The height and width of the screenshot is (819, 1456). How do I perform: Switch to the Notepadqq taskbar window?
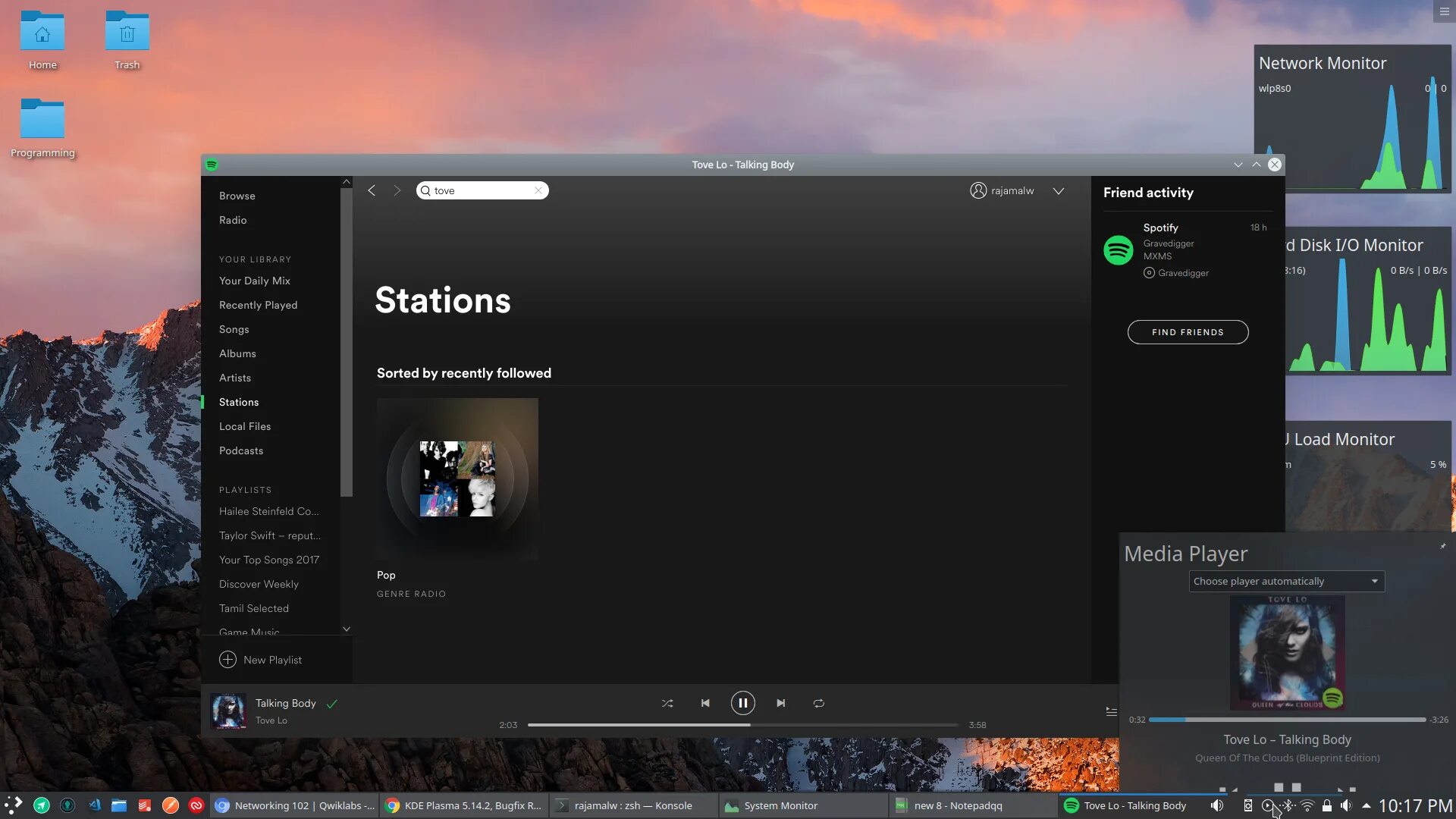coord(973,805)
